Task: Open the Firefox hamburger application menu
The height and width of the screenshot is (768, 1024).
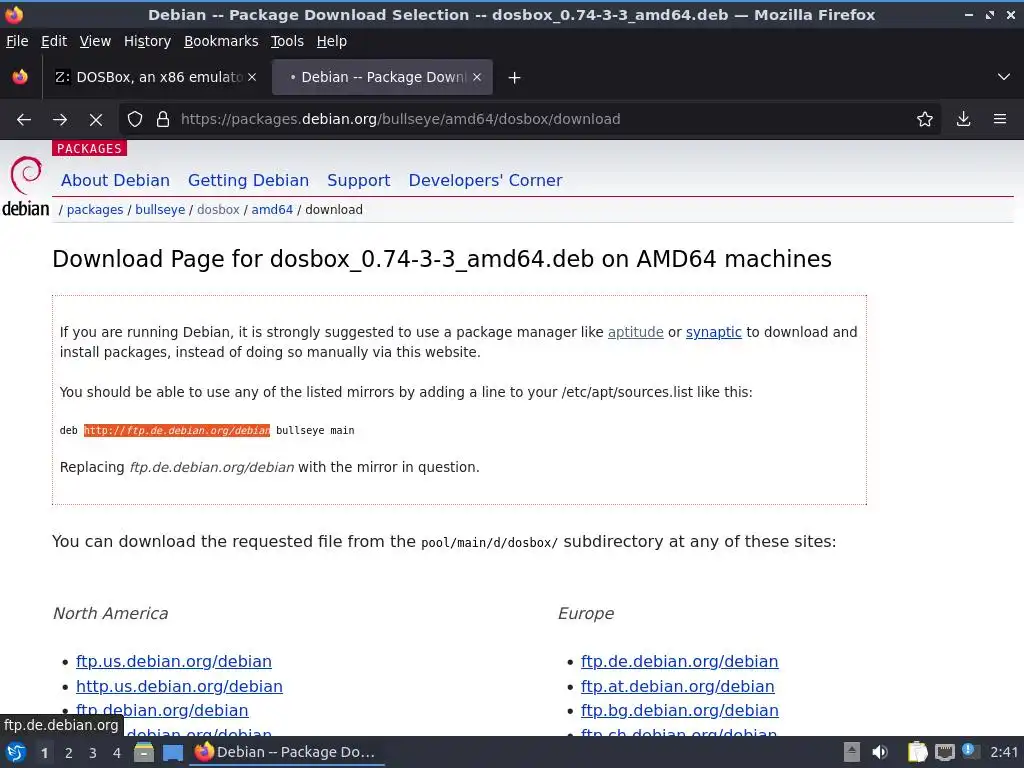Action: (1000, 120)
